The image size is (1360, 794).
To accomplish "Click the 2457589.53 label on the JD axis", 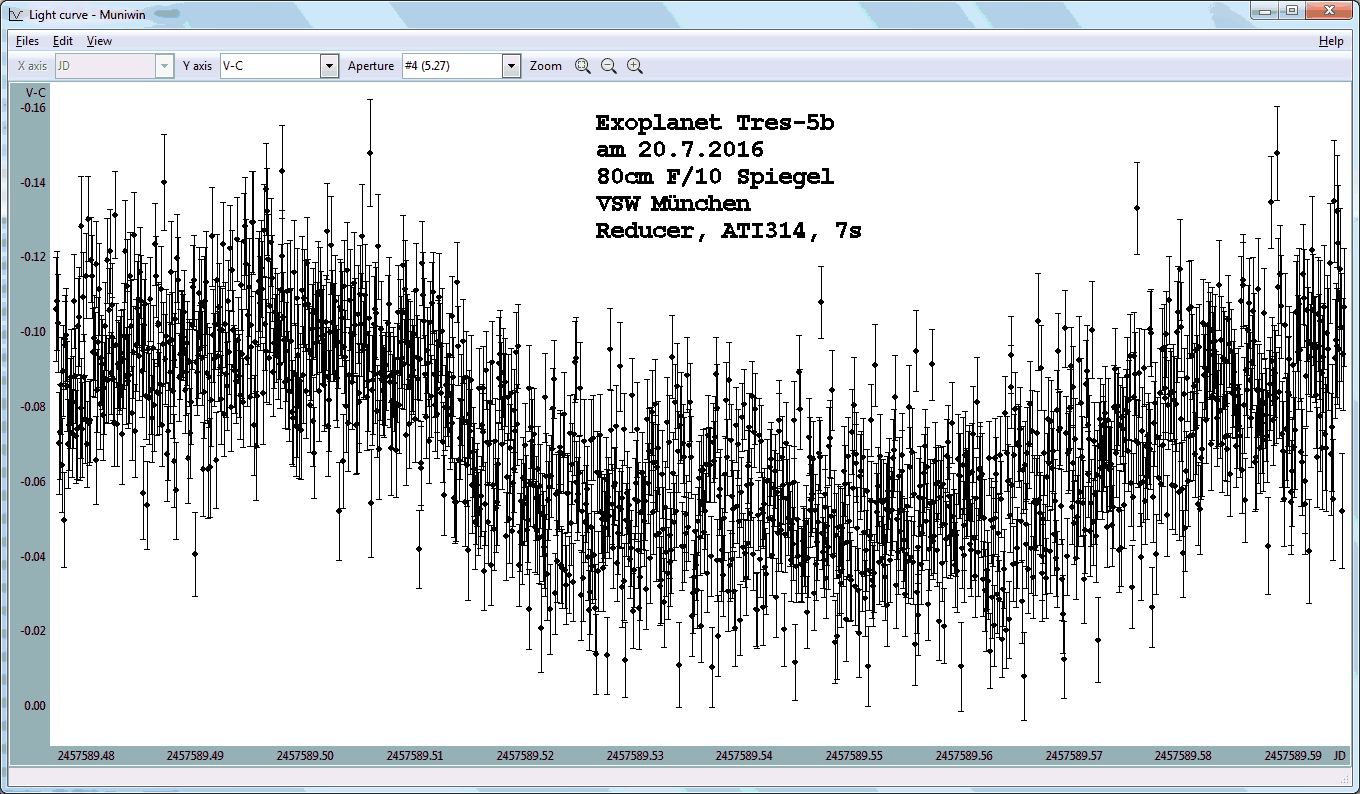I will click(x=635, y=756).
